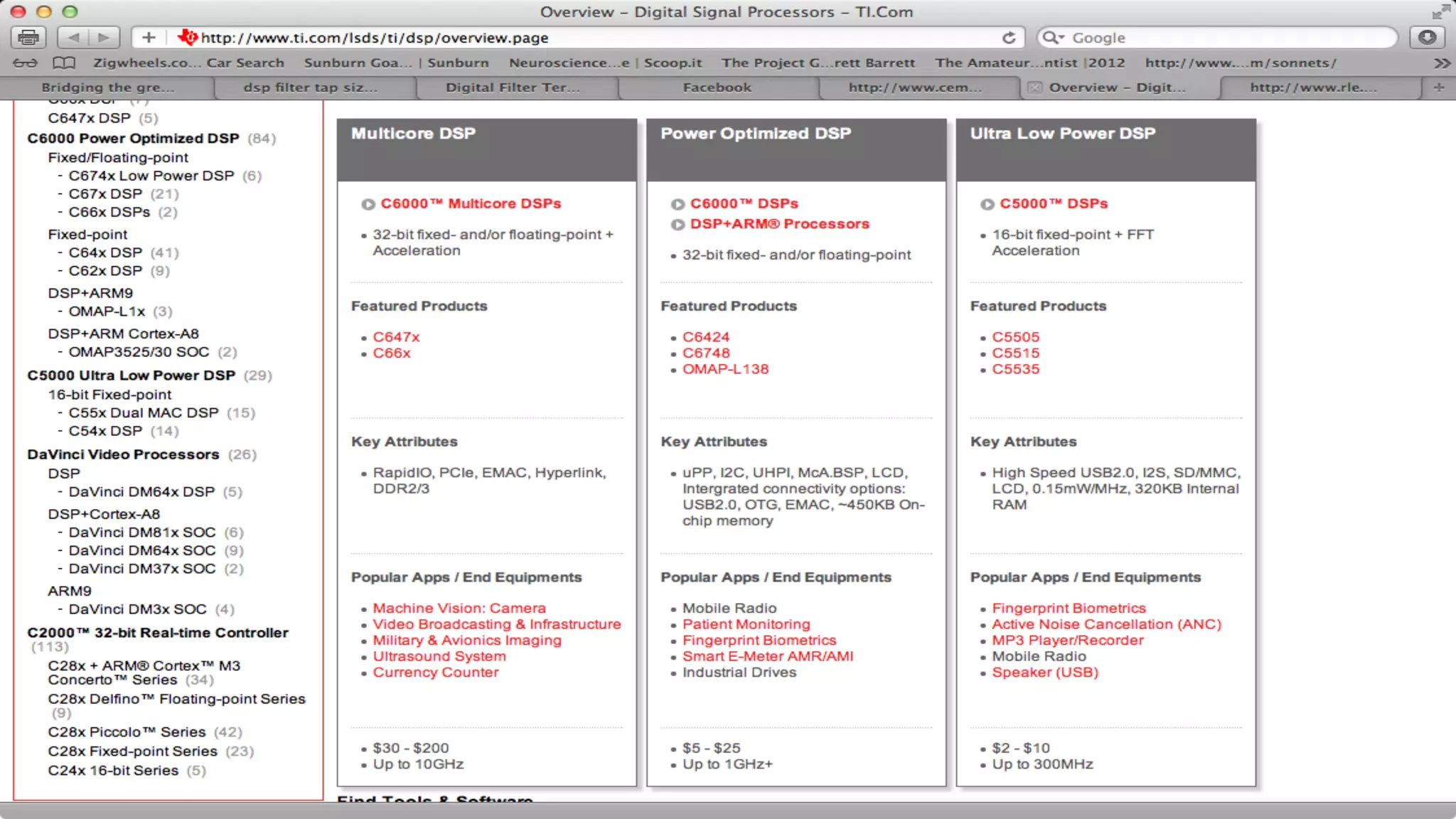Open the Google search magnifier dropdown
The height and width of the screenshot is (819, 1456).
[1053, 38]
